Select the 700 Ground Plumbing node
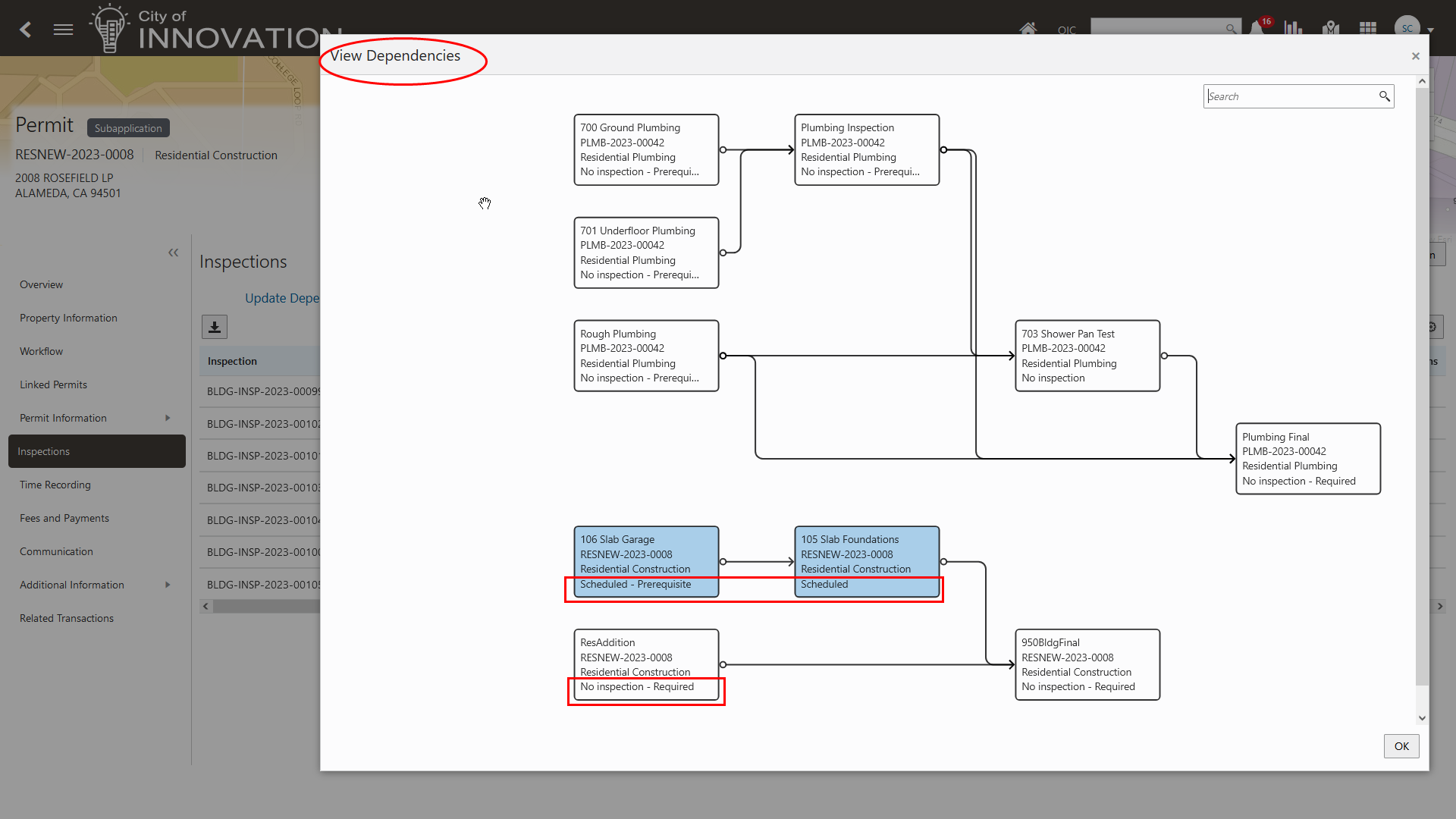This screenshot has height=819, width=1456. (x=646, y=150)
